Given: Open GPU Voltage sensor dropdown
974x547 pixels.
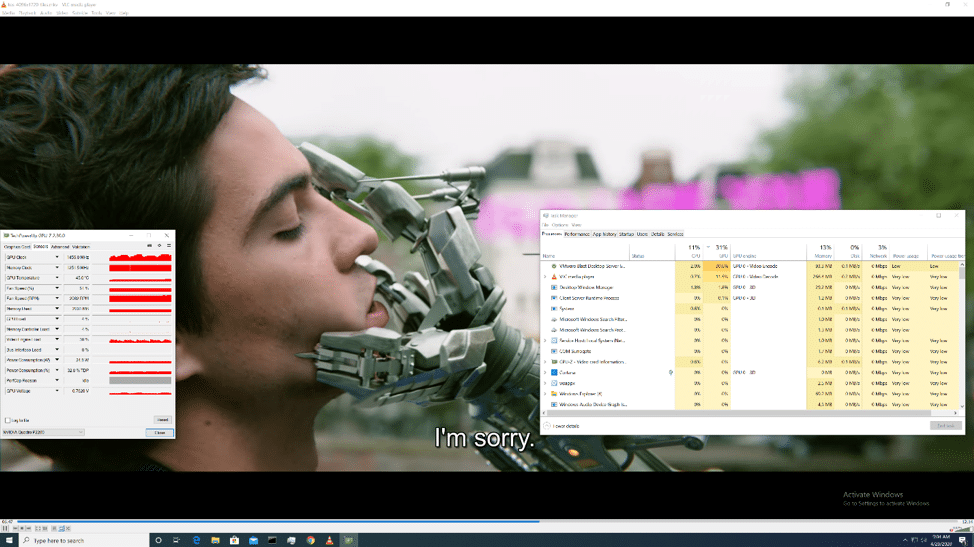Looking at the screenshot, I should pyautogui.click(x=57, y=391).
